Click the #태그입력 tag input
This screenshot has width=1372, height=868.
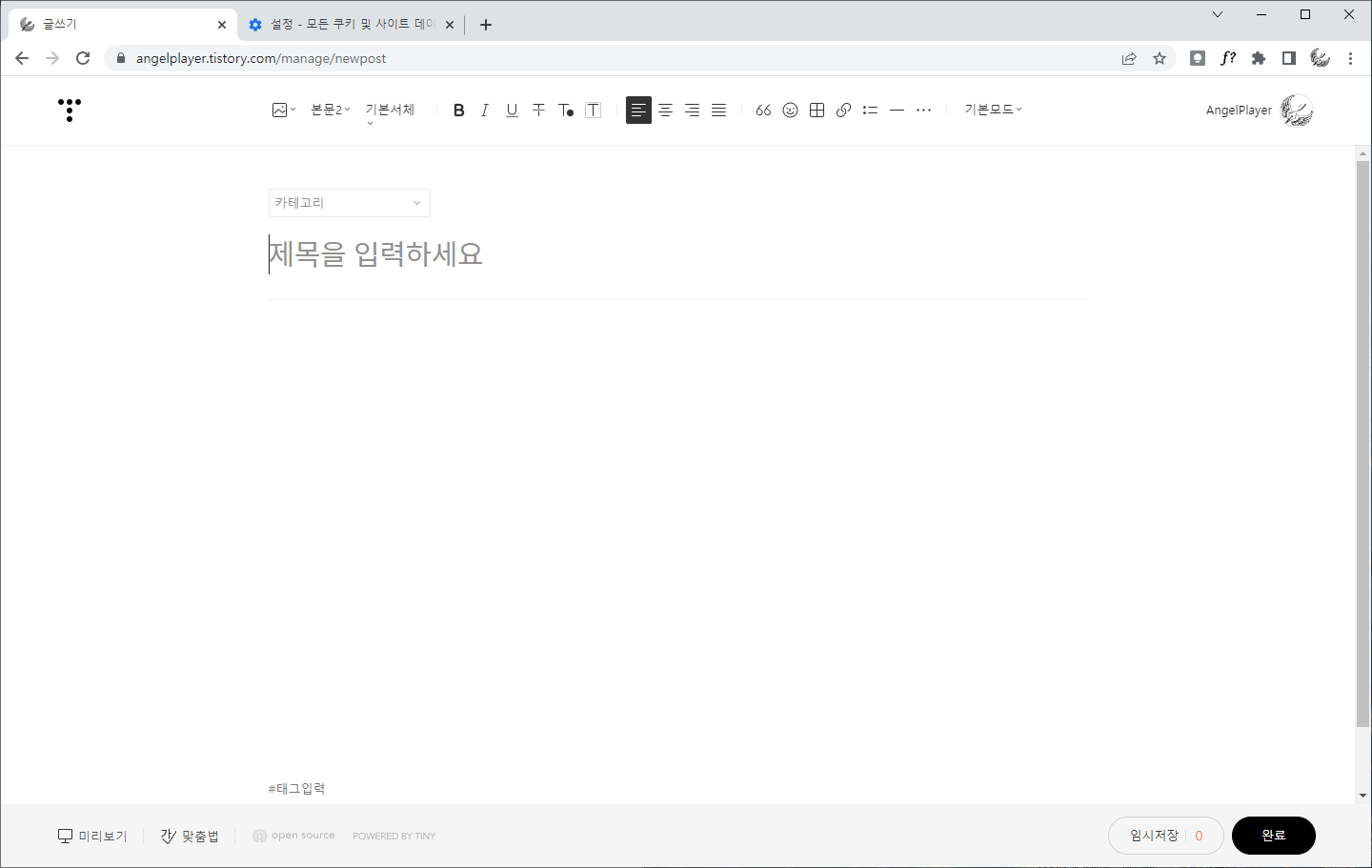point(296,789)
